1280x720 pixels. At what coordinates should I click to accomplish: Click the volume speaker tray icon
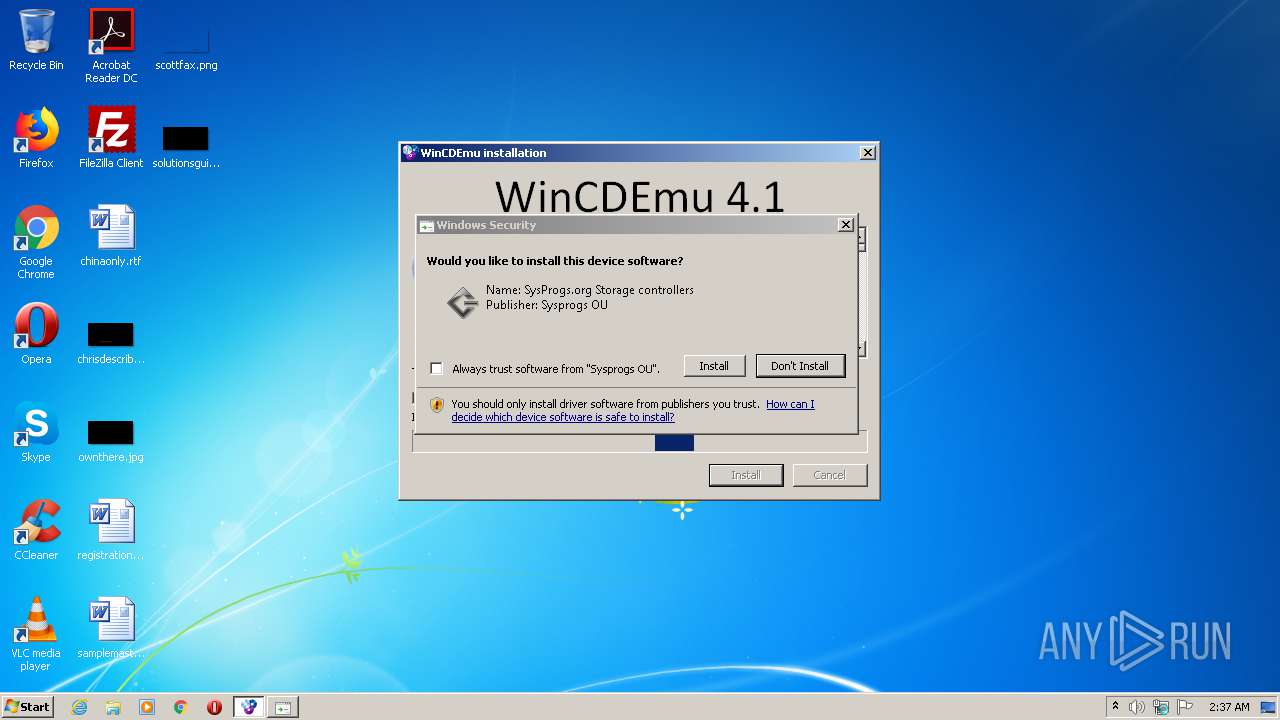(1137, 707)
